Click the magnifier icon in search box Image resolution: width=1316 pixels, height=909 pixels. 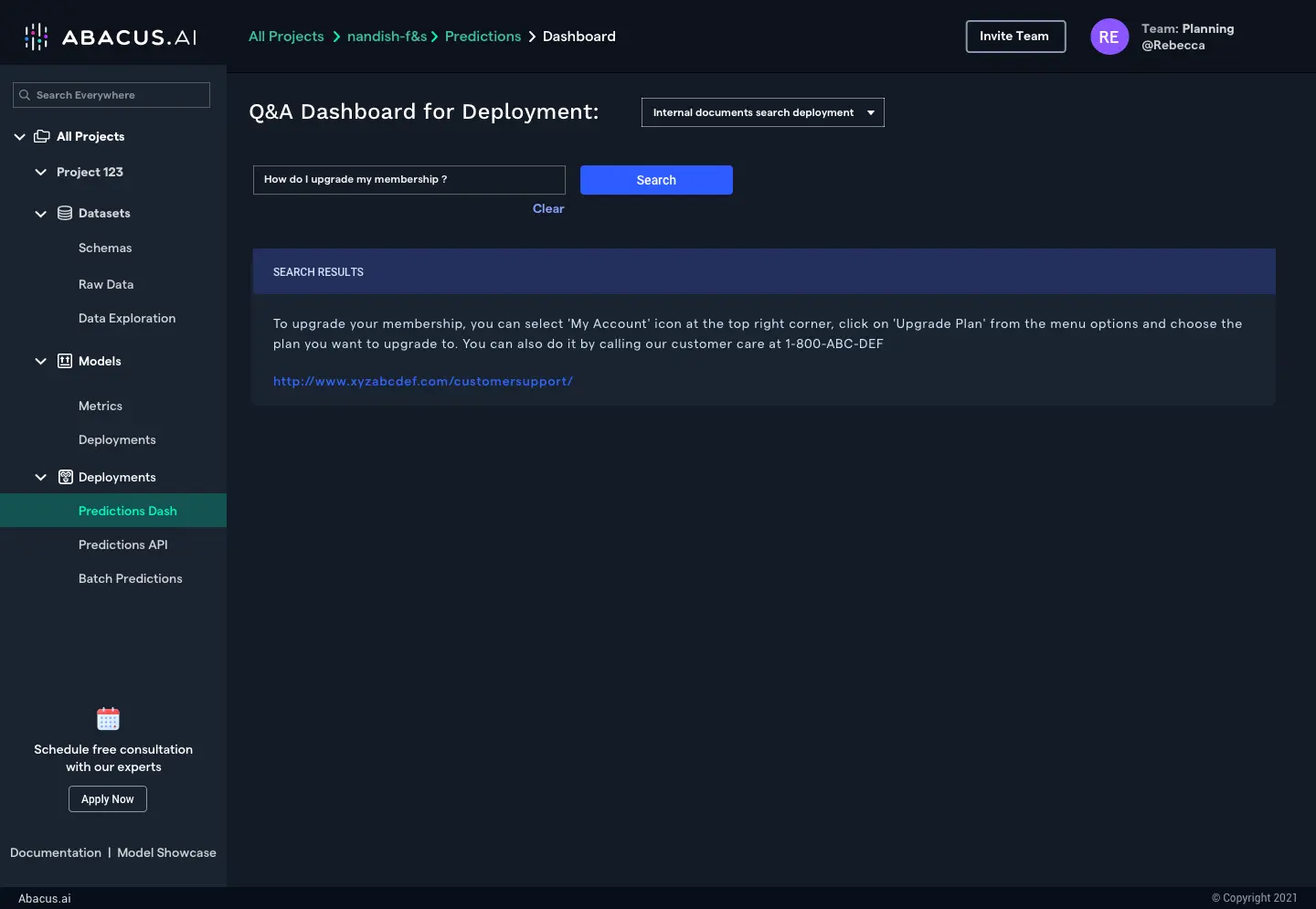point(25,95)
